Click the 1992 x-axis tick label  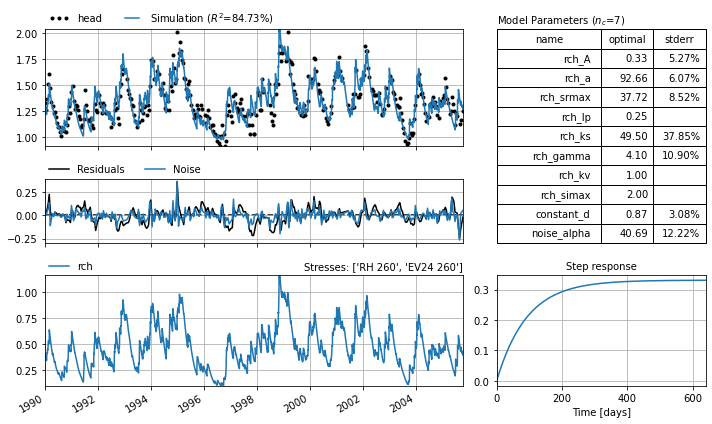coord(83,403)
